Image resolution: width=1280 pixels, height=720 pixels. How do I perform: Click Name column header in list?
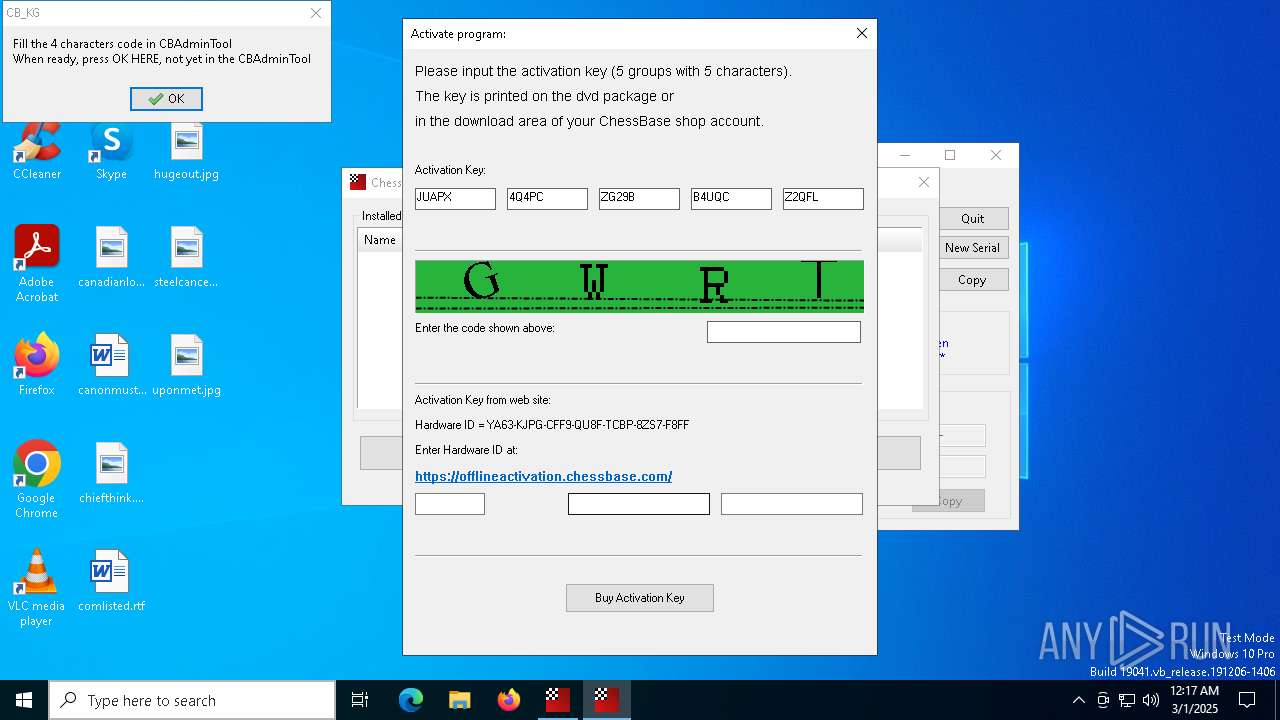[x=380, y=240]
